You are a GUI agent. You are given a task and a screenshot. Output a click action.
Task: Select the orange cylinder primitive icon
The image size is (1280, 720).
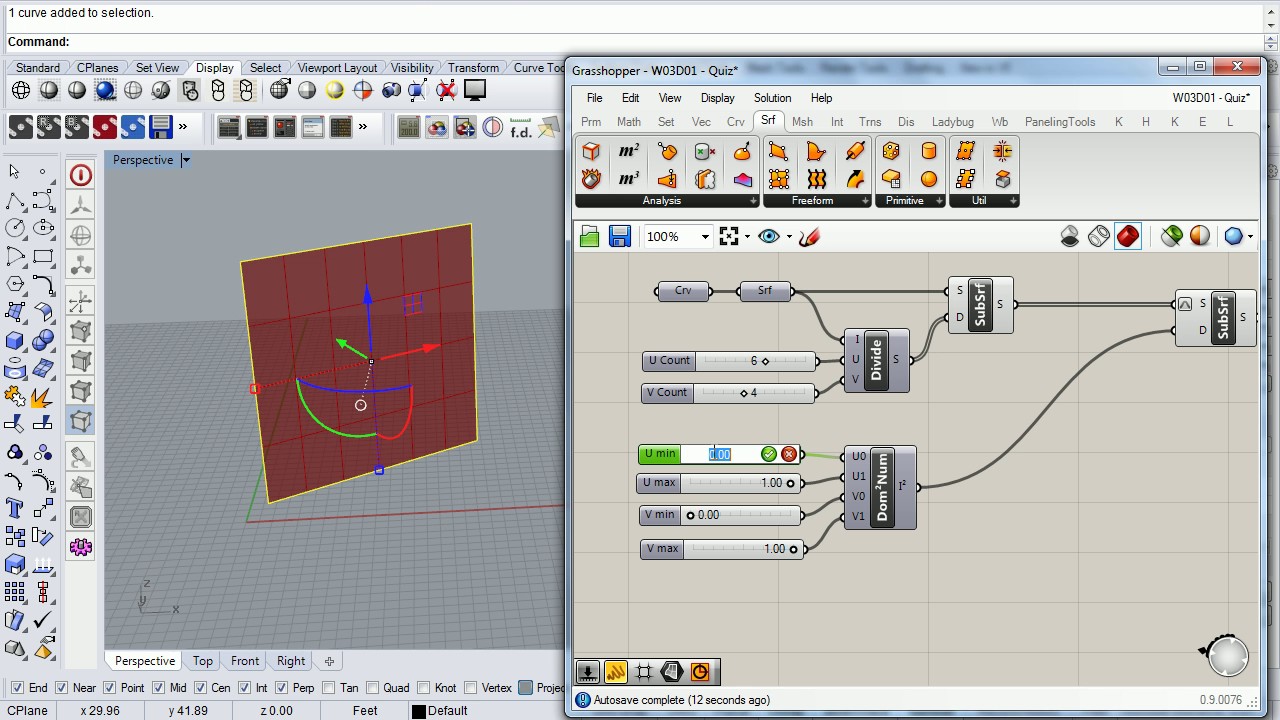929,152
